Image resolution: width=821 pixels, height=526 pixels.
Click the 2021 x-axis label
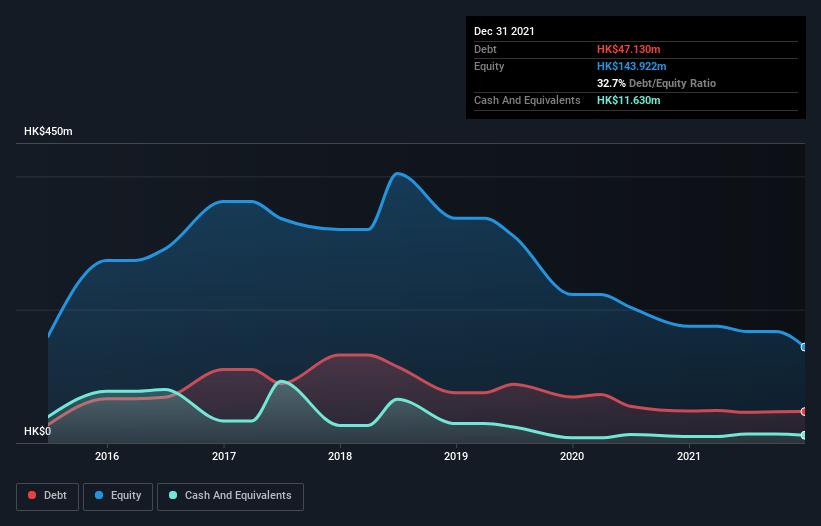pos(689,456)
